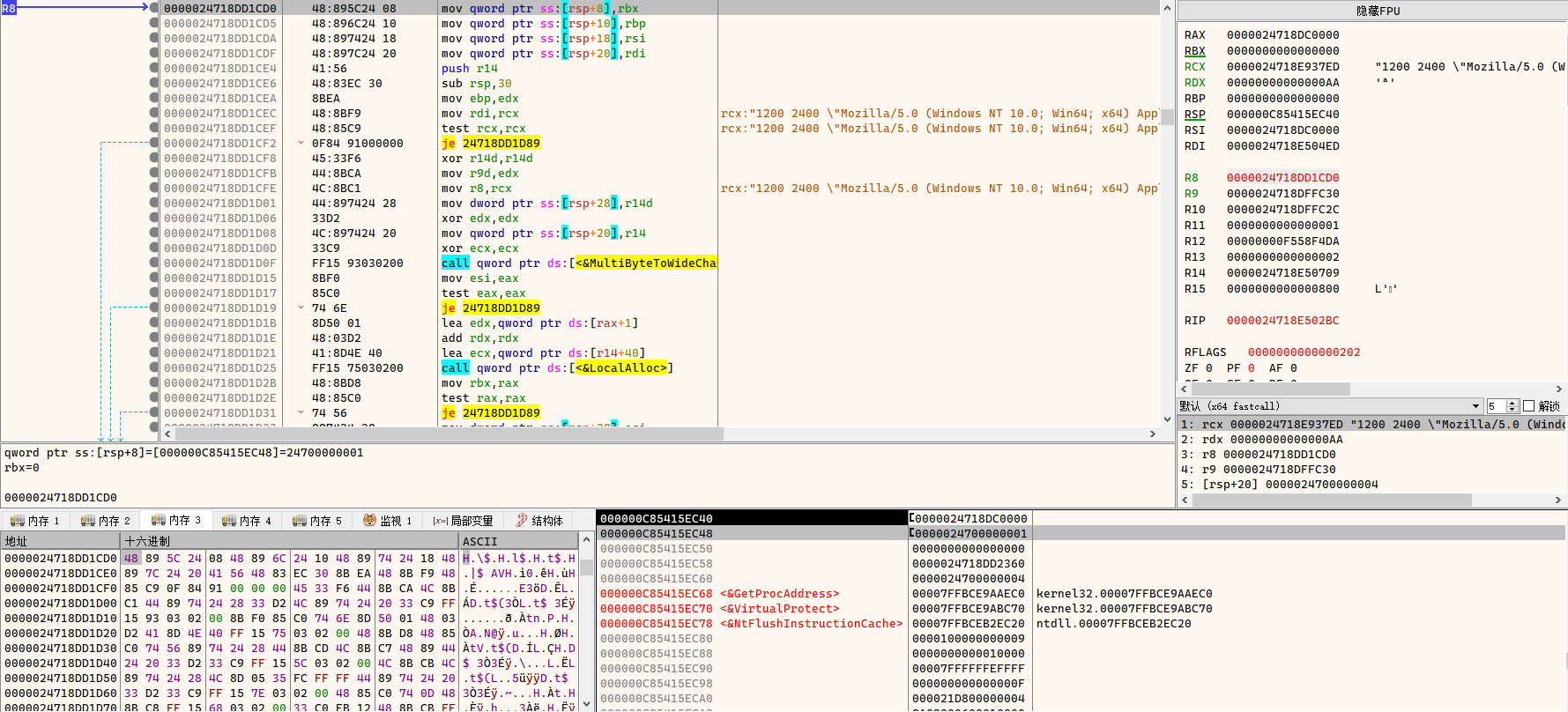Toggle breakpoint bullet at address 0000024718DD1D0F
The width and height of the screenshot is (1568, 712).
click(x=154, y=263)
